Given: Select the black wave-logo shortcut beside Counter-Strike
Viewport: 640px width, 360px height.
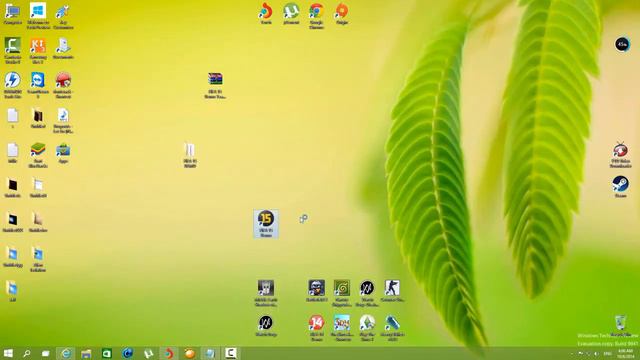Looking at the screenshot, I should tap(367, 288).
